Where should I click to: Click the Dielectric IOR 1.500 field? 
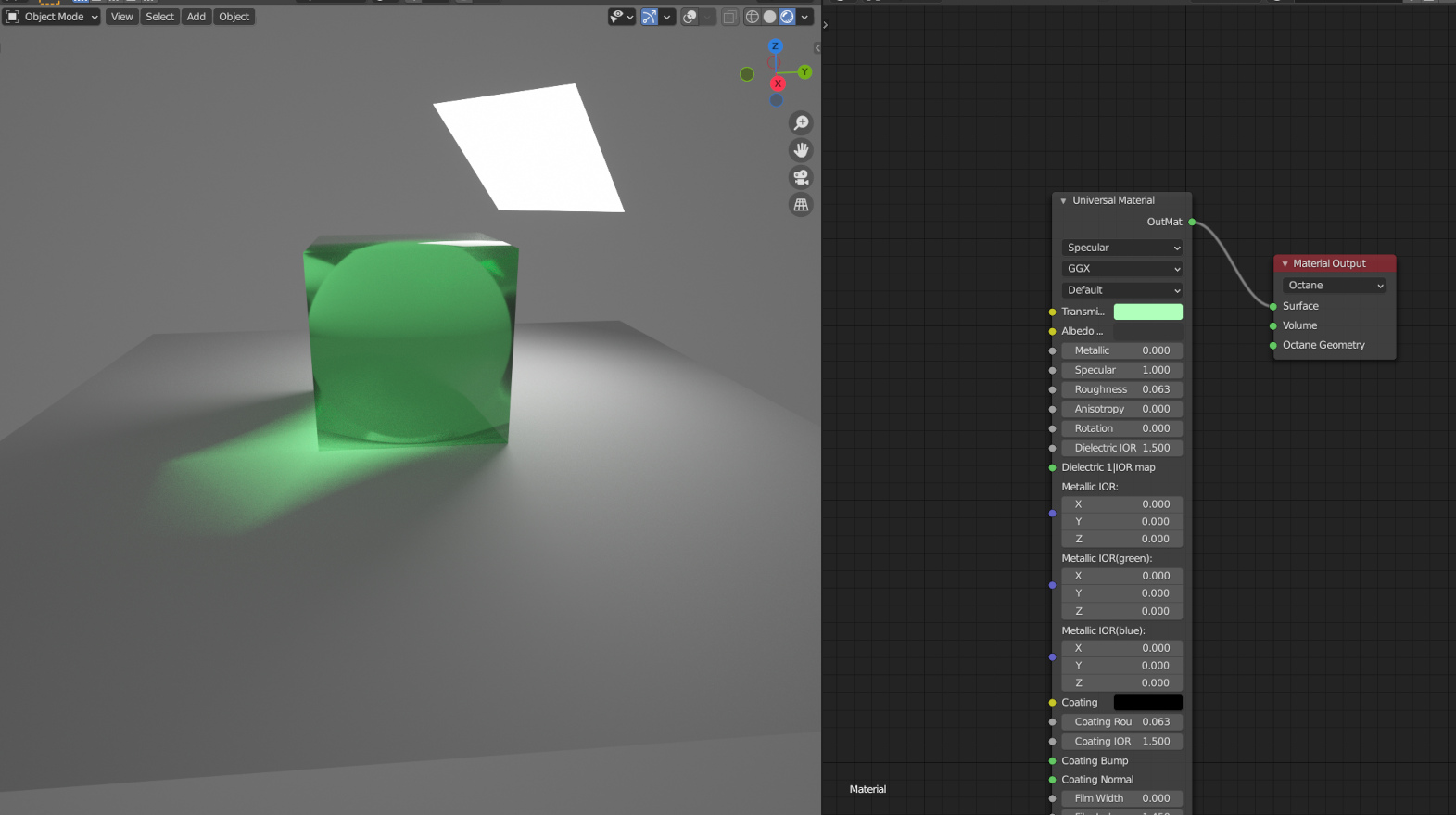tap(1122, 448)
